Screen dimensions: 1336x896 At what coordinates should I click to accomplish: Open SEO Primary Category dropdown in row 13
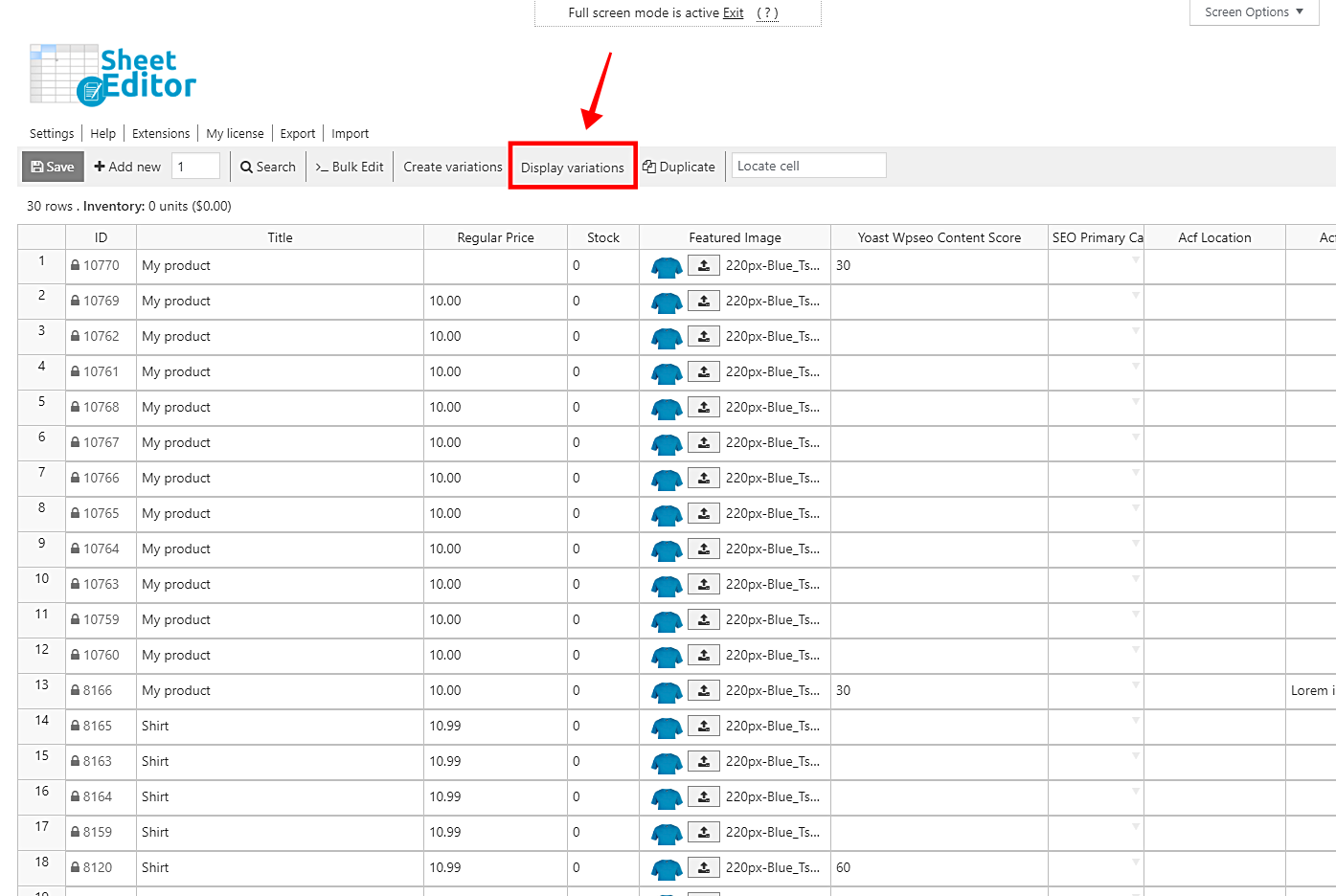coord(1136,685)
